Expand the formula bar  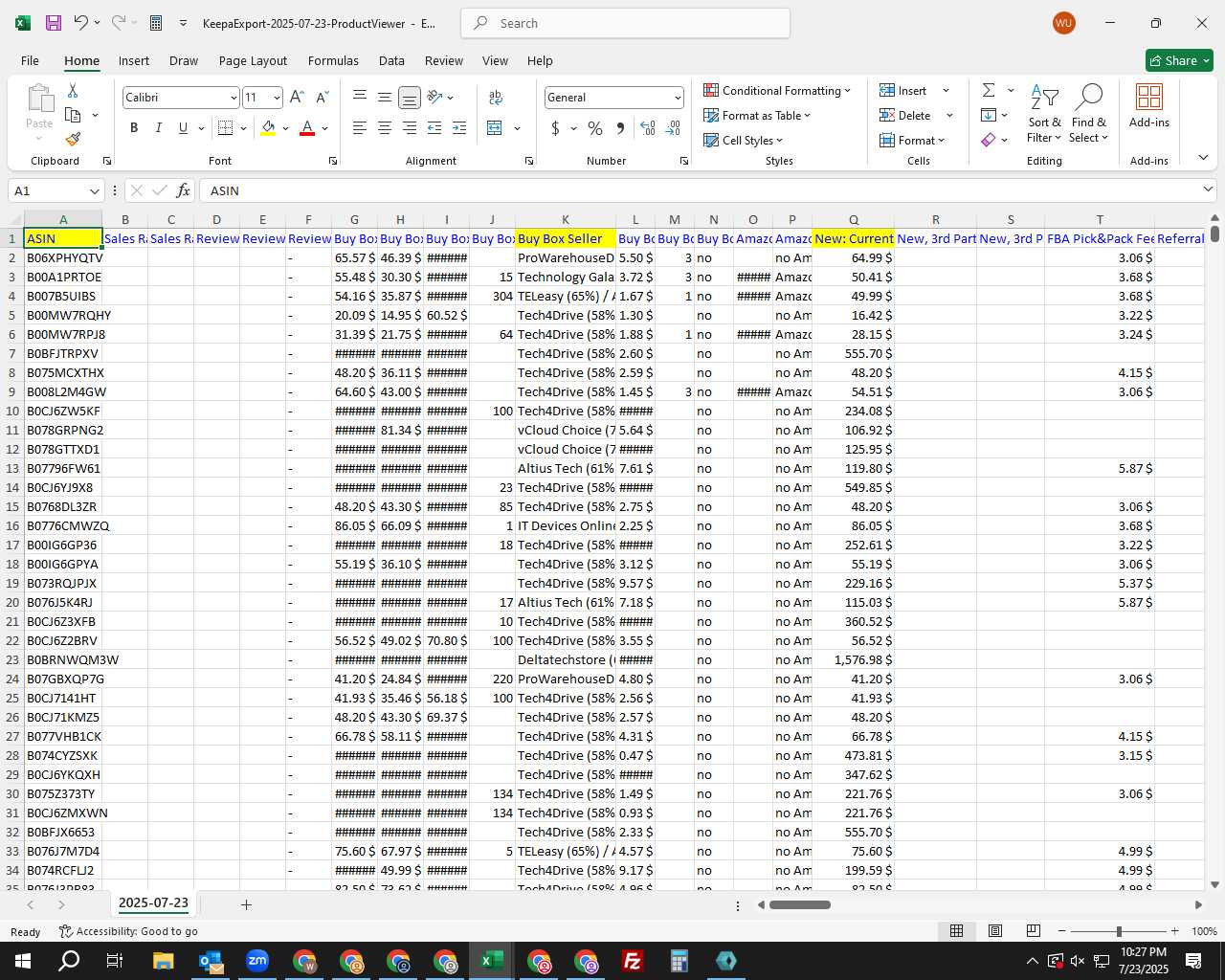[x=1208, y=189]
